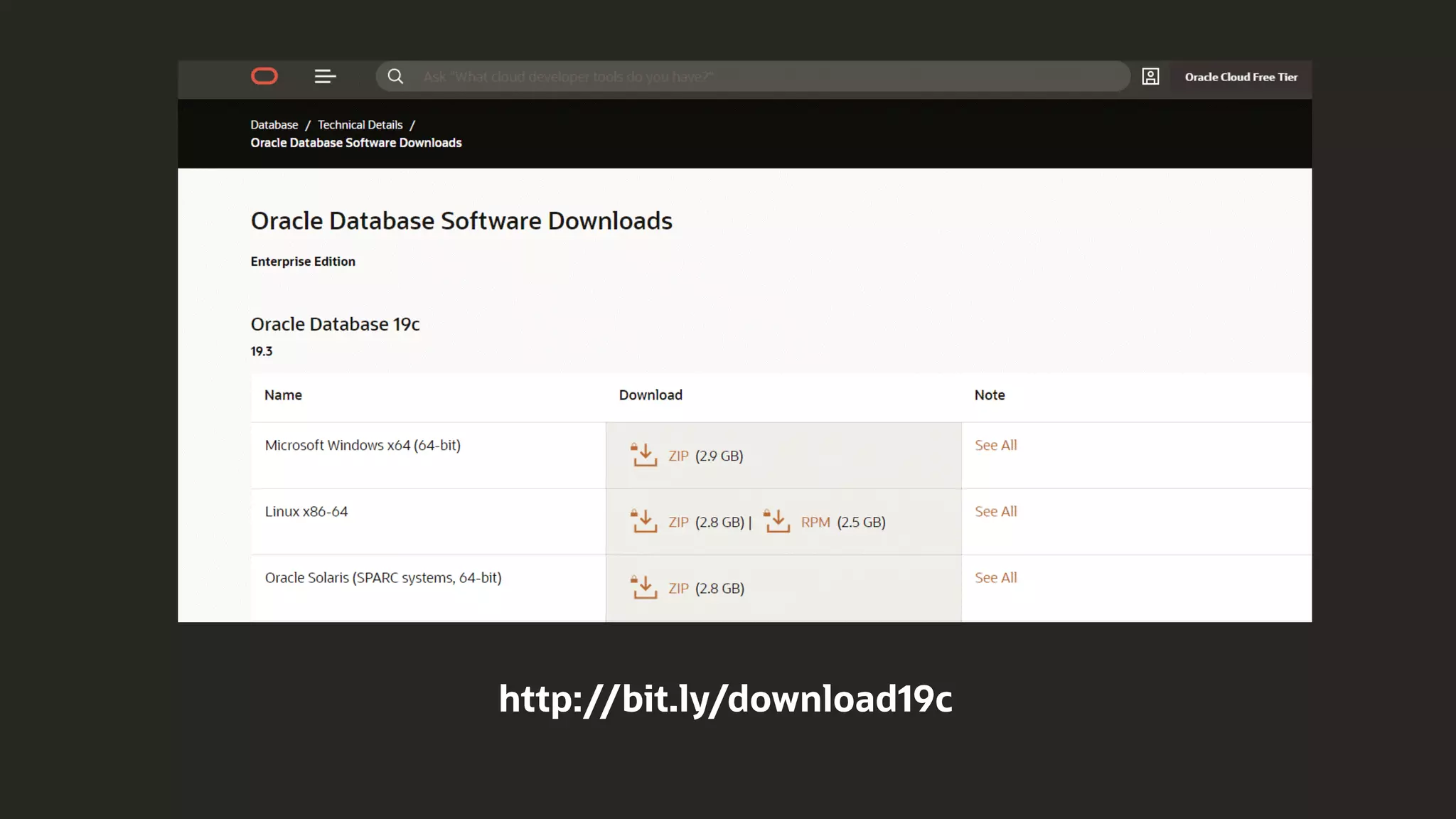Go to Database breadcrumb link
Image resolution: width=1456 pixels, height=819 pixels.
[x=274, y=124]
